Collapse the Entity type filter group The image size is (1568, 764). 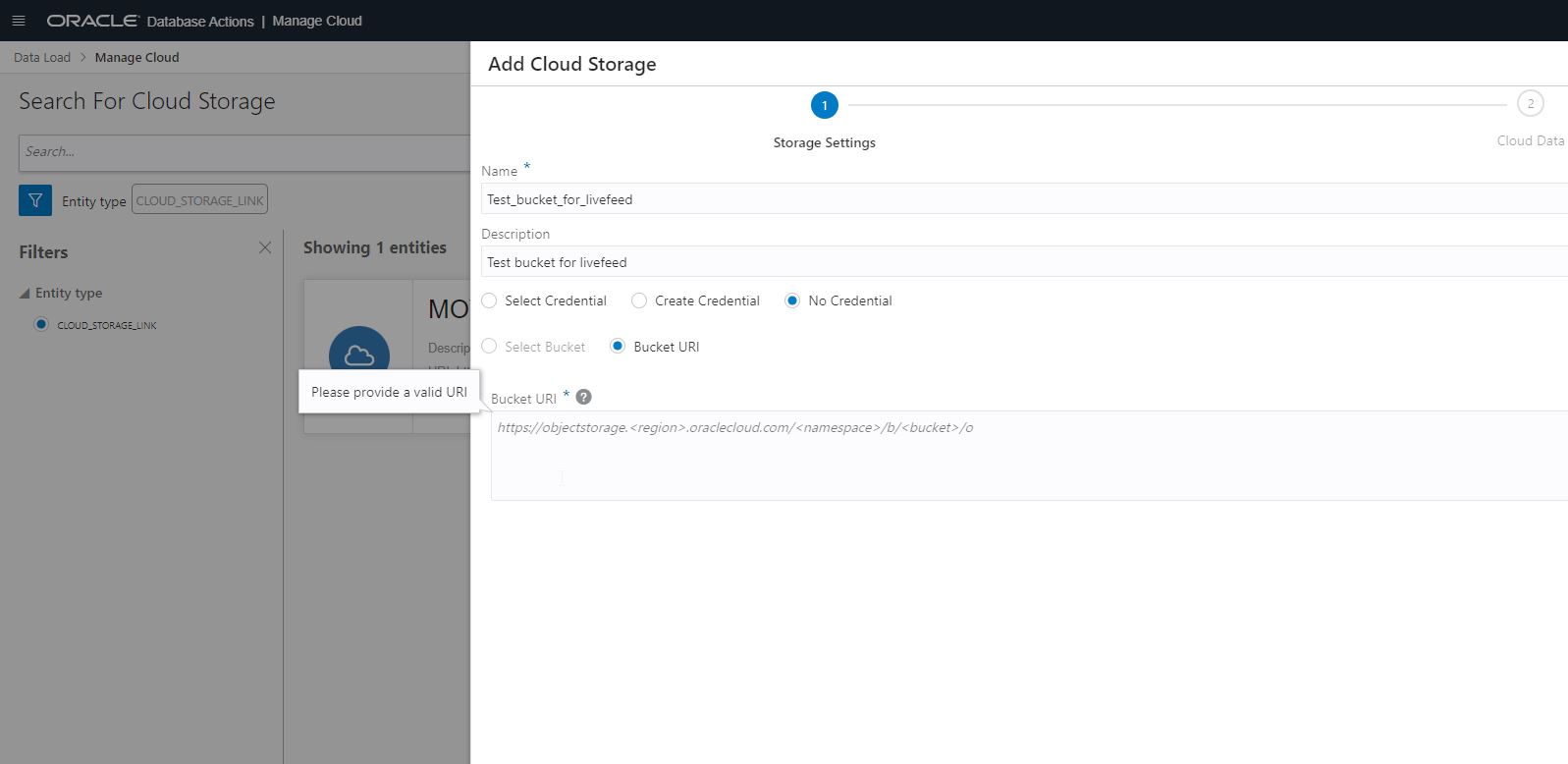25,294
